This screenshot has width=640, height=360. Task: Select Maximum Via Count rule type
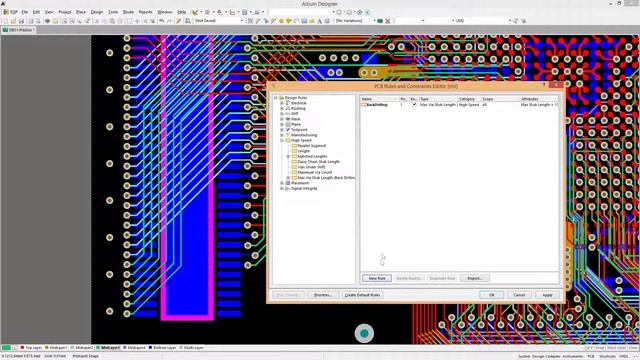[x=315, y=172]
